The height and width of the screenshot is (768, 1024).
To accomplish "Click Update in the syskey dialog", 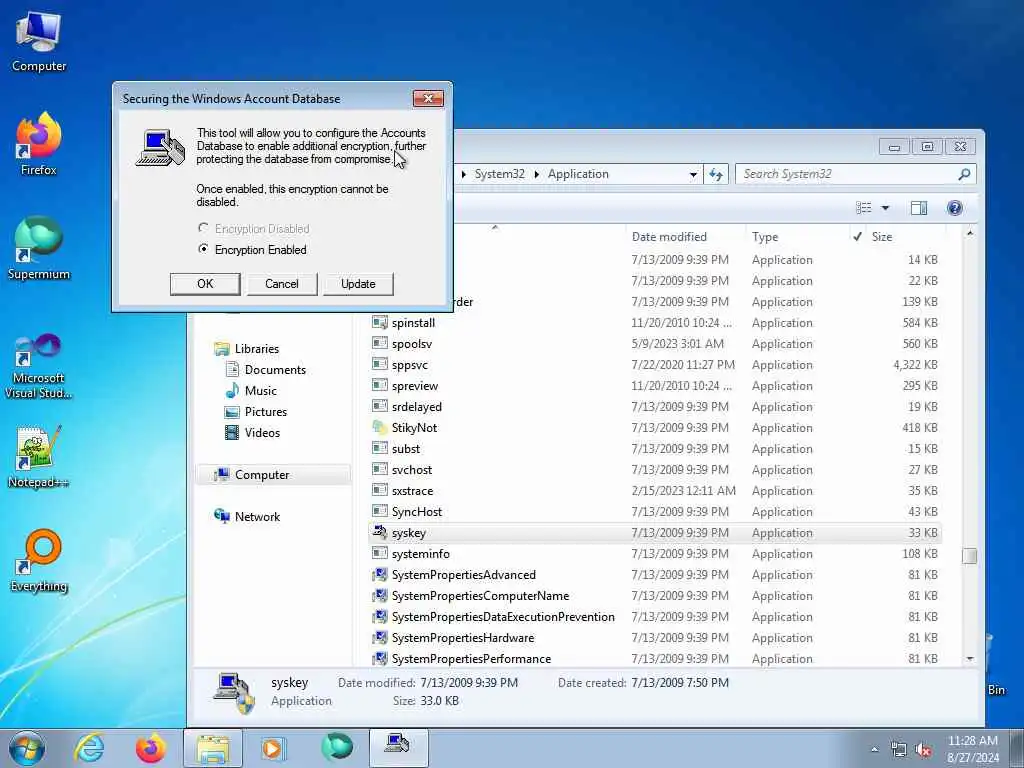I will (358, 284).
